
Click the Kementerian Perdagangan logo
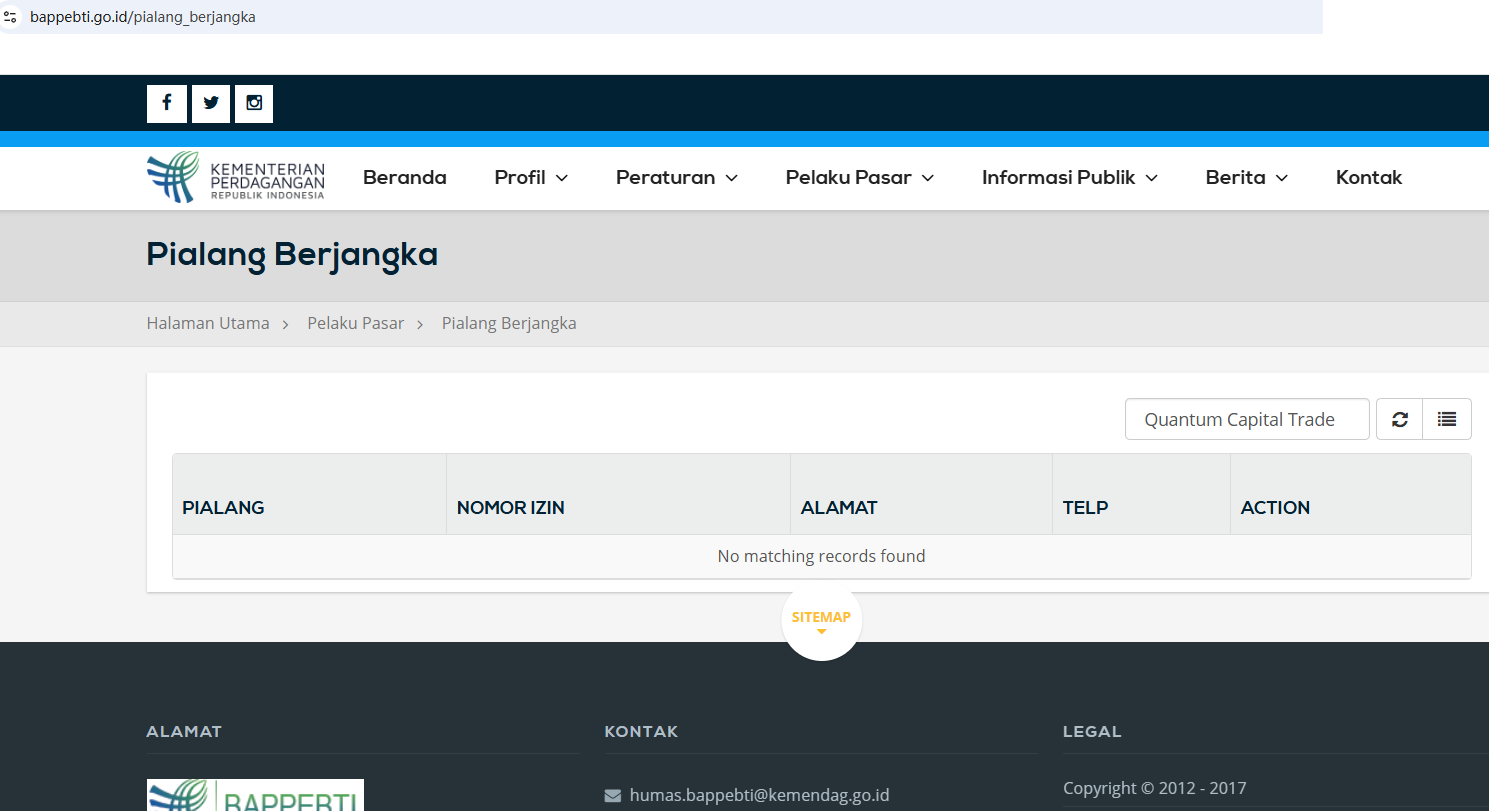236,178
